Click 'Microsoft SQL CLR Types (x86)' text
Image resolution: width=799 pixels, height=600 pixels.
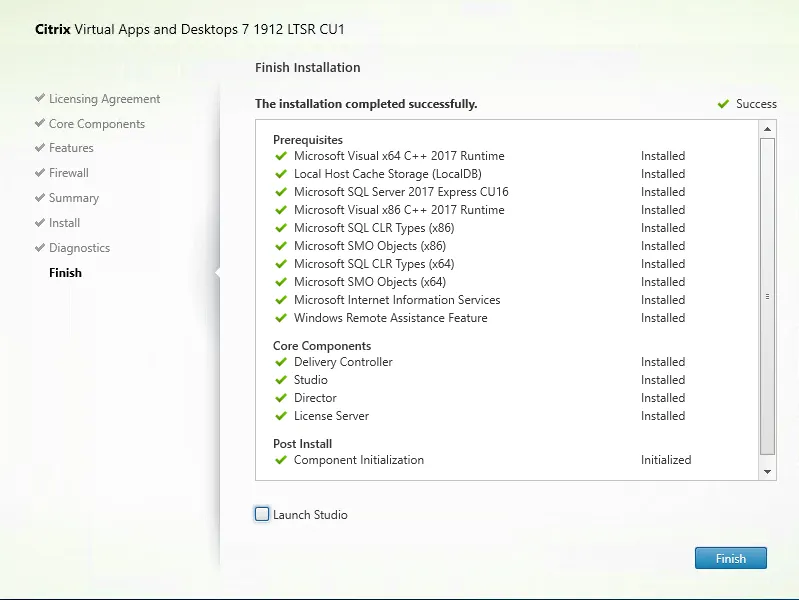(x=374, y=228)
